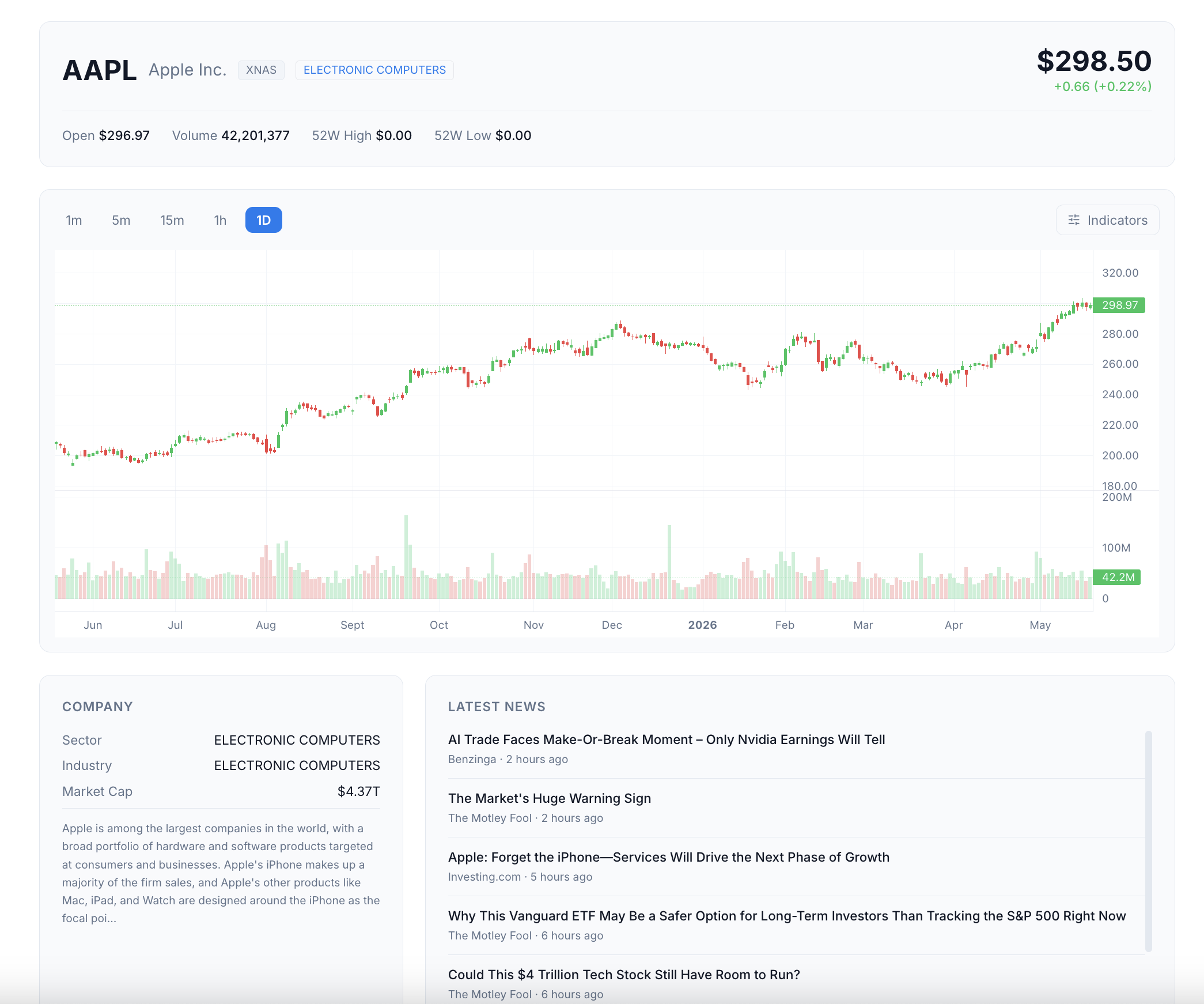The height and width of the screenshot is (1004, 1204).
Task: Click the sliders icon beside Indicators
Action: click(1074, 220)
